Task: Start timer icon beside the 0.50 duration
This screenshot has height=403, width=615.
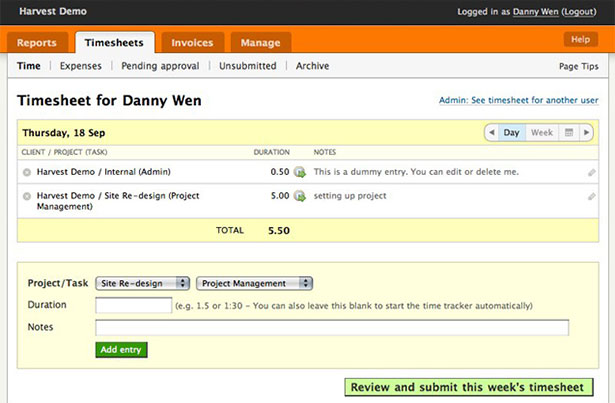Action: click(x=300, y=172)
